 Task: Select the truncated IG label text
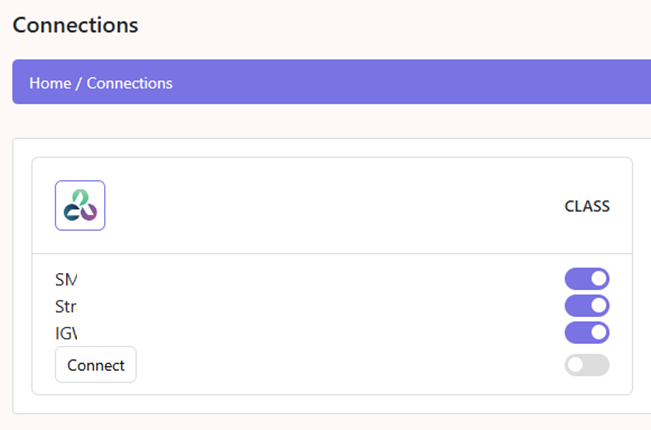(66, 333)
